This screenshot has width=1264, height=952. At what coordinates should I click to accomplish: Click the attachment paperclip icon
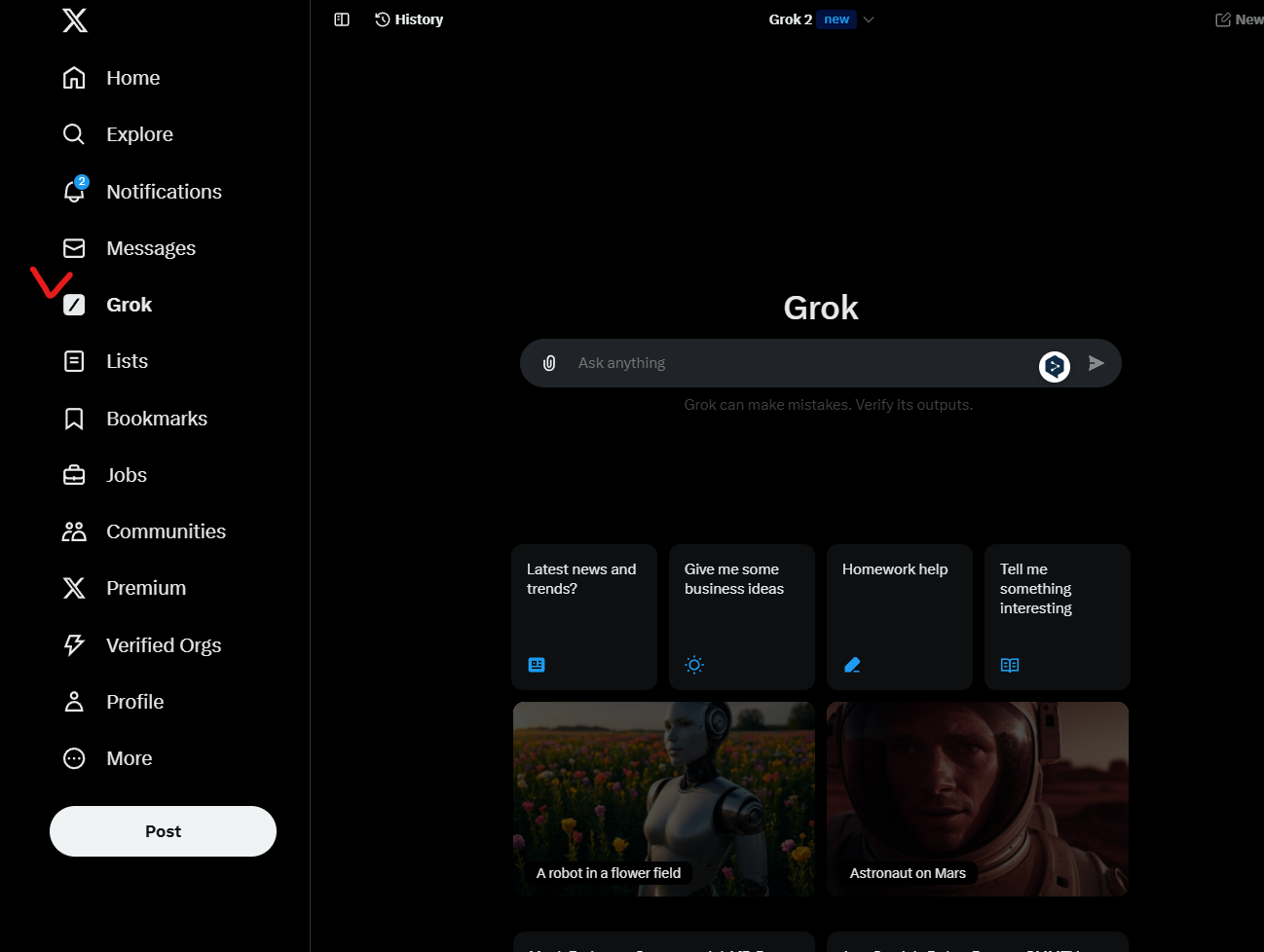(549, 363)
